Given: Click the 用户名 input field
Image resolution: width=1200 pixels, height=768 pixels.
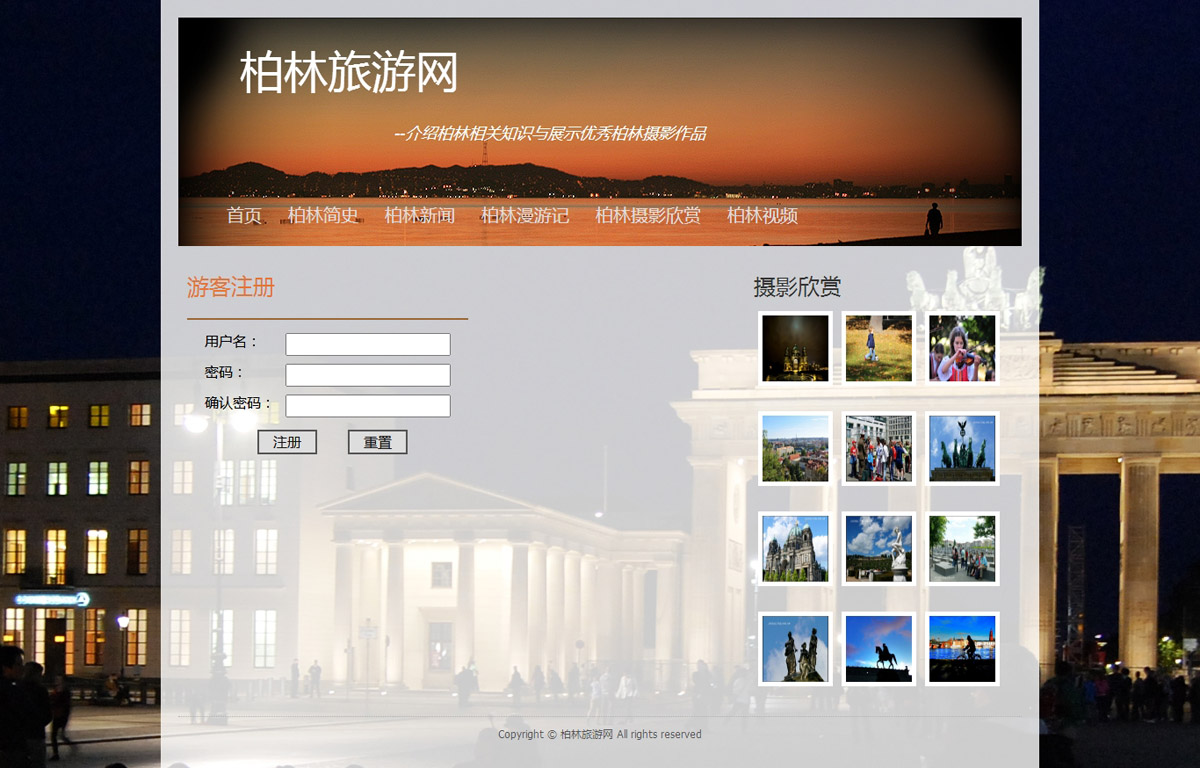Looking at the screenshot, I should click(x=368, y=344).
